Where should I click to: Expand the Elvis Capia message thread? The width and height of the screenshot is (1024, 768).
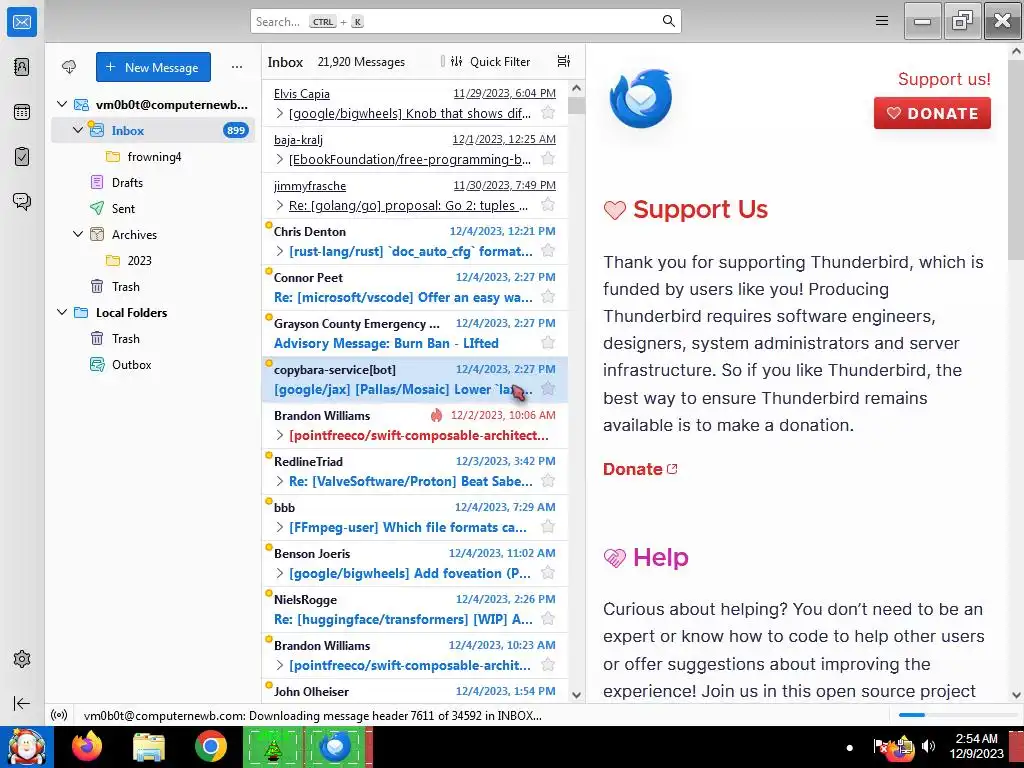[x=280, y=113]
